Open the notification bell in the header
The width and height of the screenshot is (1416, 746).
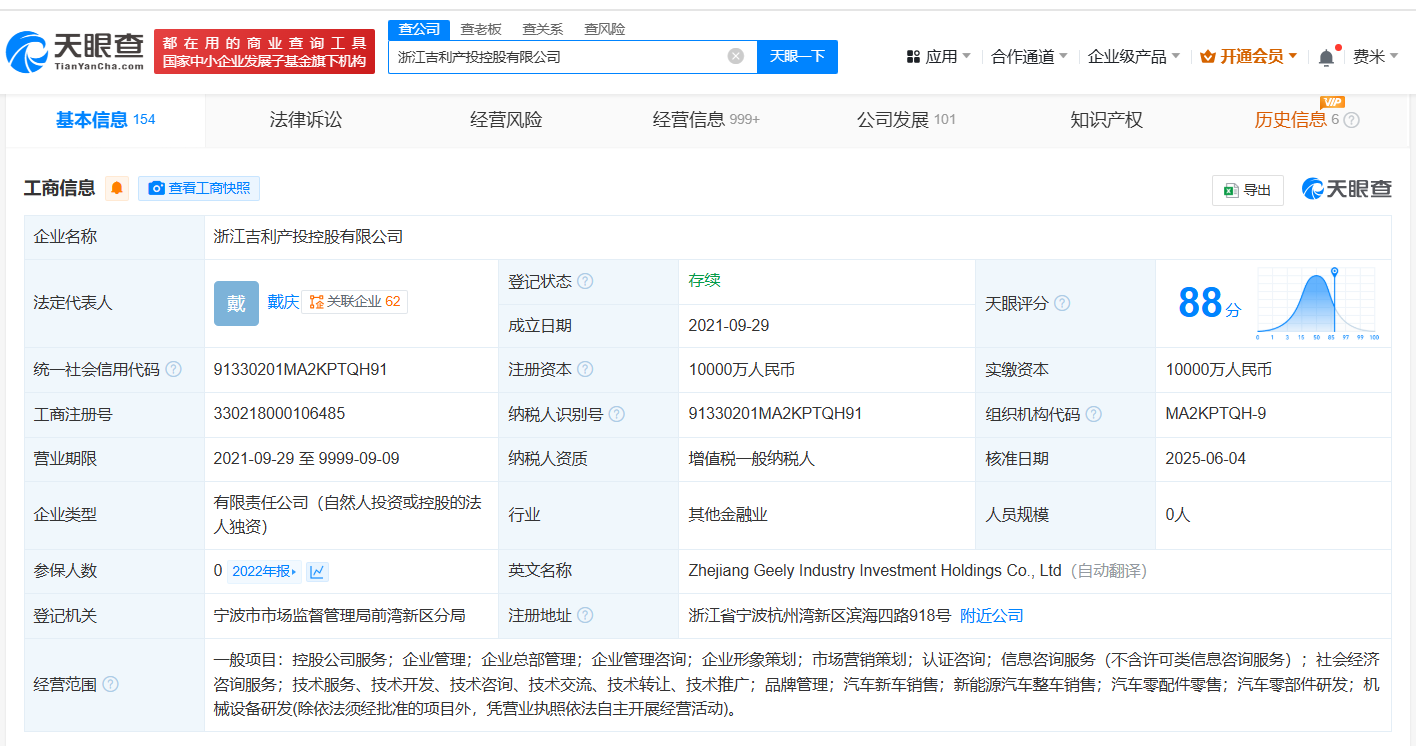coord(1326,57)
